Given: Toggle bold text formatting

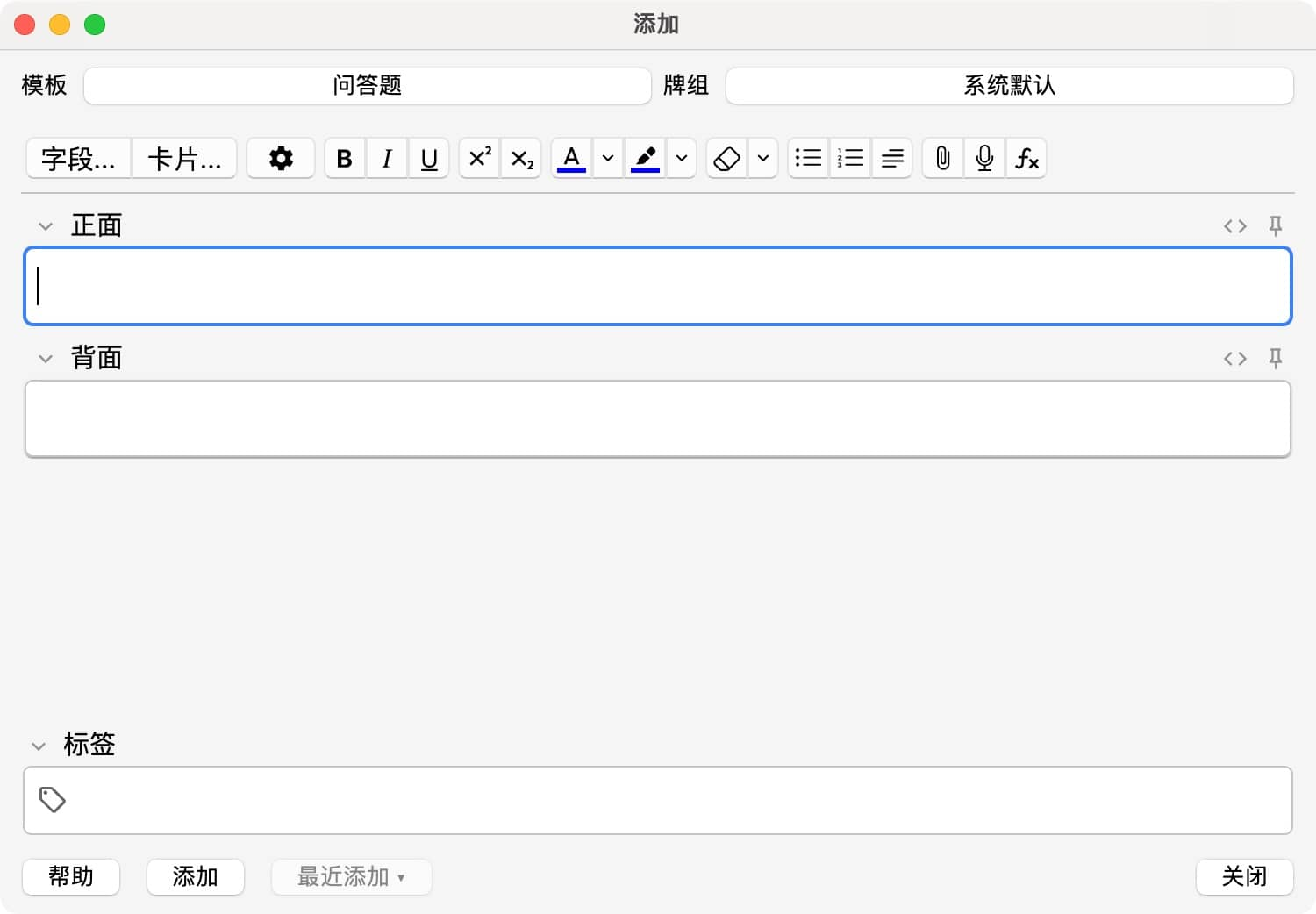Looking at the screenshot, I should 345,159.
